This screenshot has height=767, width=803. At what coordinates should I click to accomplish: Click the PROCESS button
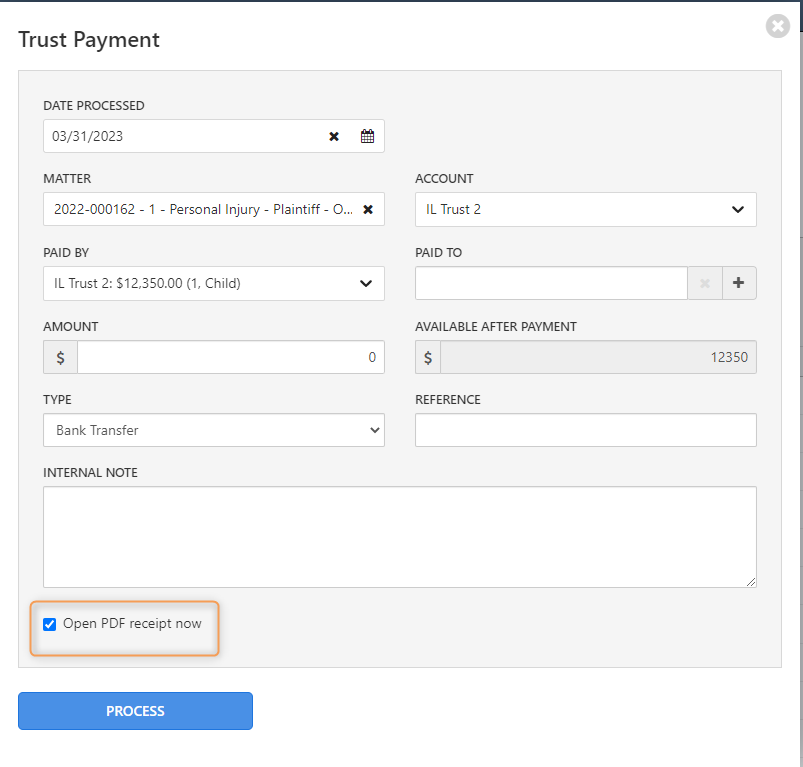point(135,711)
